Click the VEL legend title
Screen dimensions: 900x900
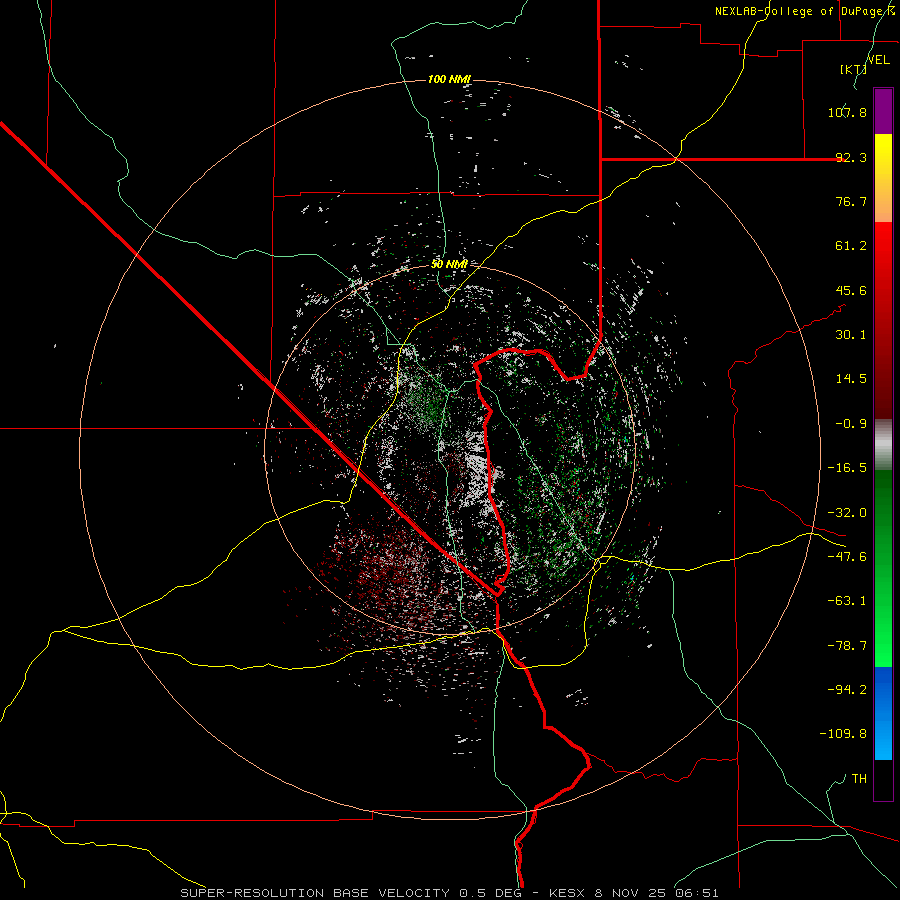coord(878,60)
